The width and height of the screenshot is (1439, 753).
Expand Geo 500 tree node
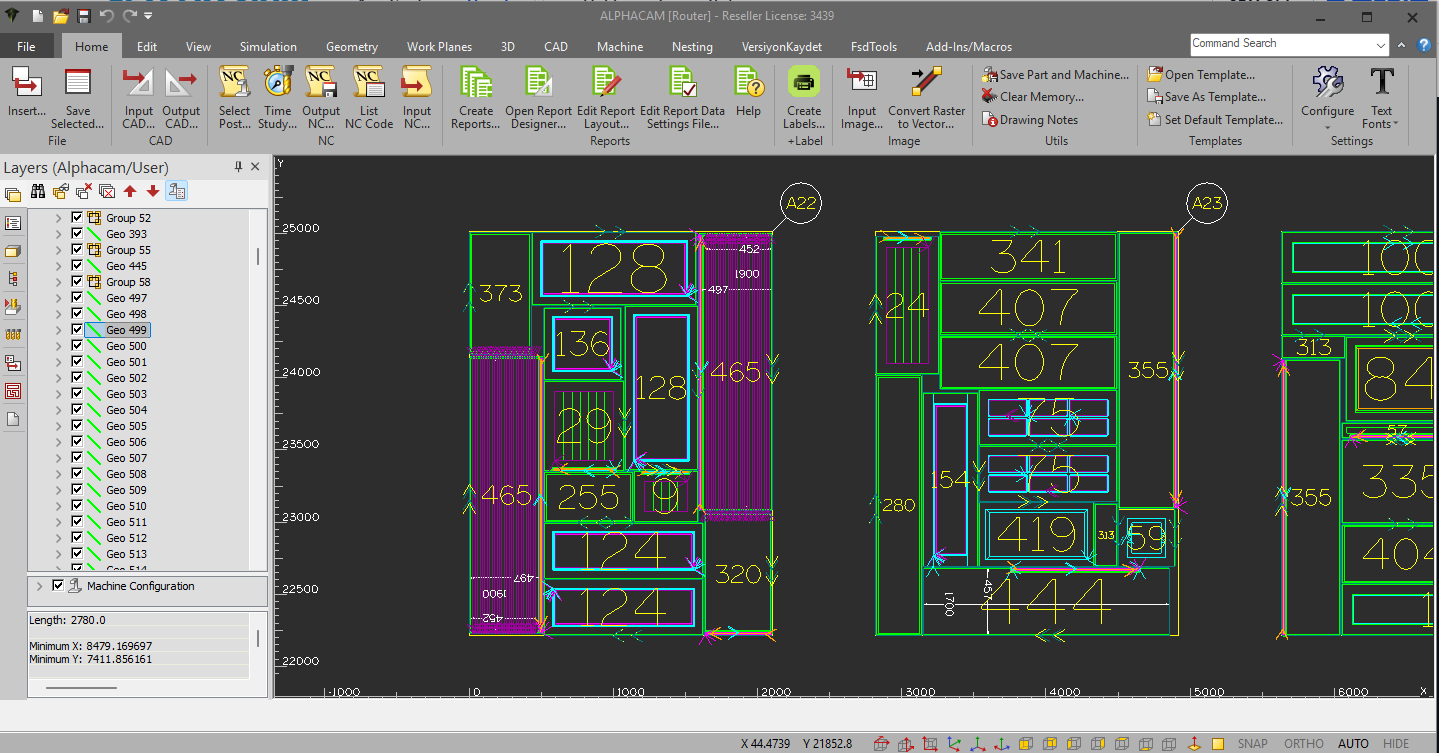coord(58,346)
